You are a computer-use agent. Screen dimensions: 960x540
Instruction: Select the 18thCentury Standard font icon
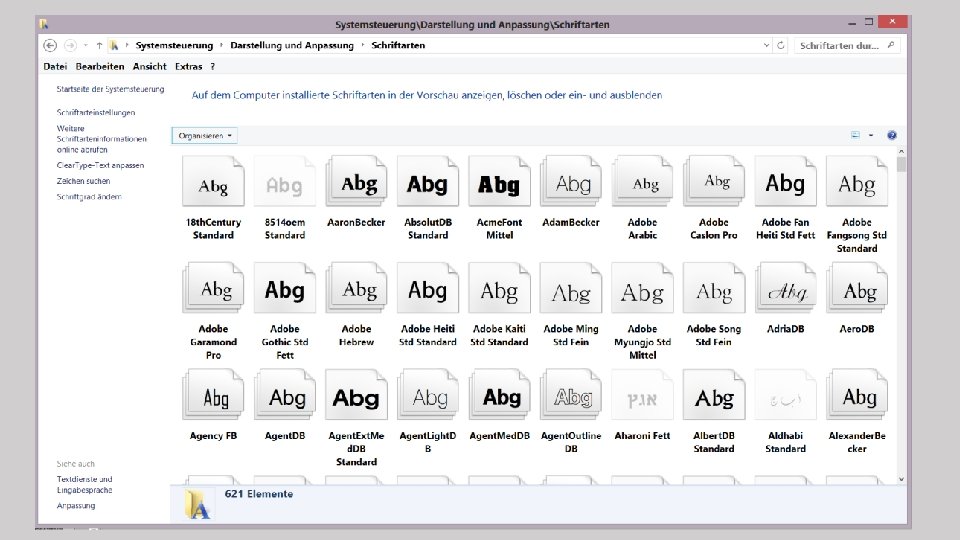click(x=213, y=182)
